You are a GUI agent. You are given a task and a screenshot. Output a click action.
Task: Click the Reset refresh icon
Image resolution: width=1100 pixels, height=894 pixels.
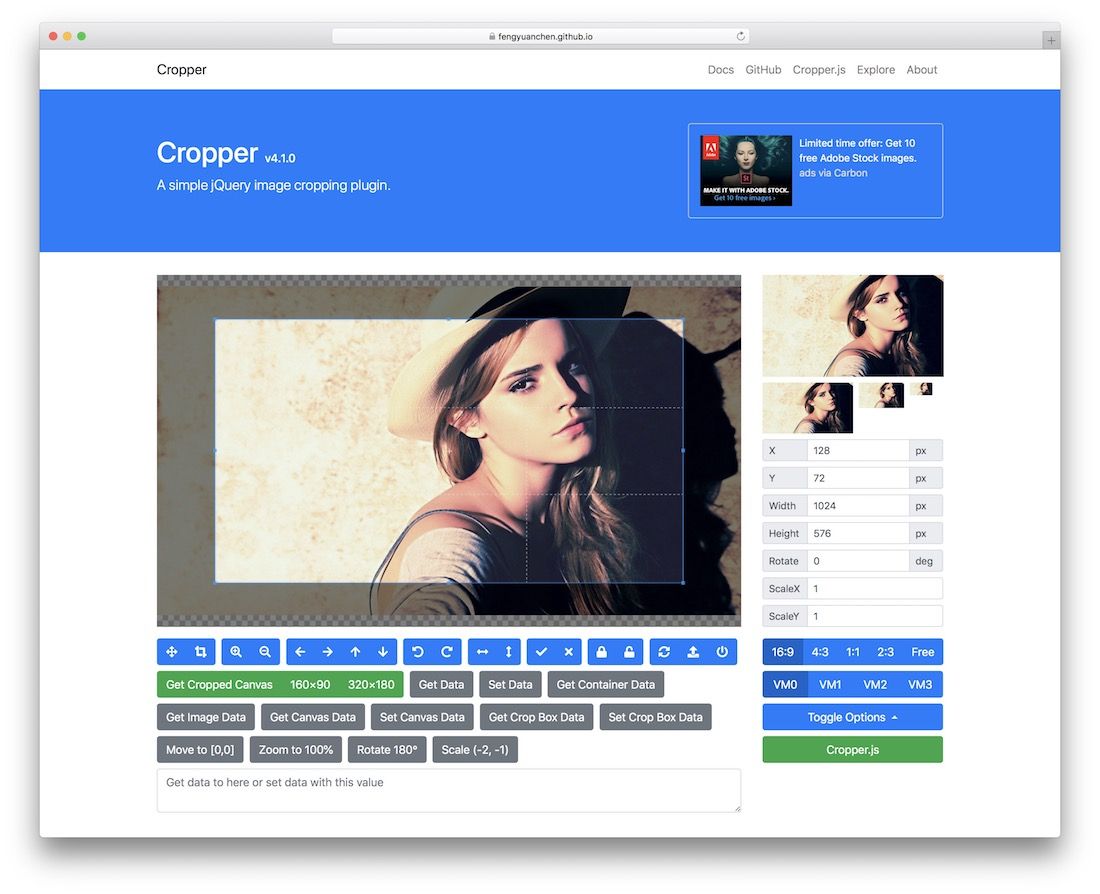pos(664,652)
